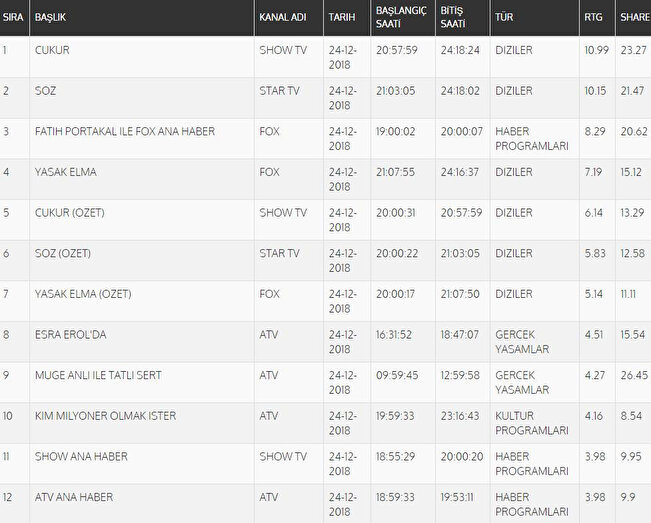Click the SHARE column header
The width and height of the screenshot is (651, 523).
pyautogui.click(x=634, y=18)
